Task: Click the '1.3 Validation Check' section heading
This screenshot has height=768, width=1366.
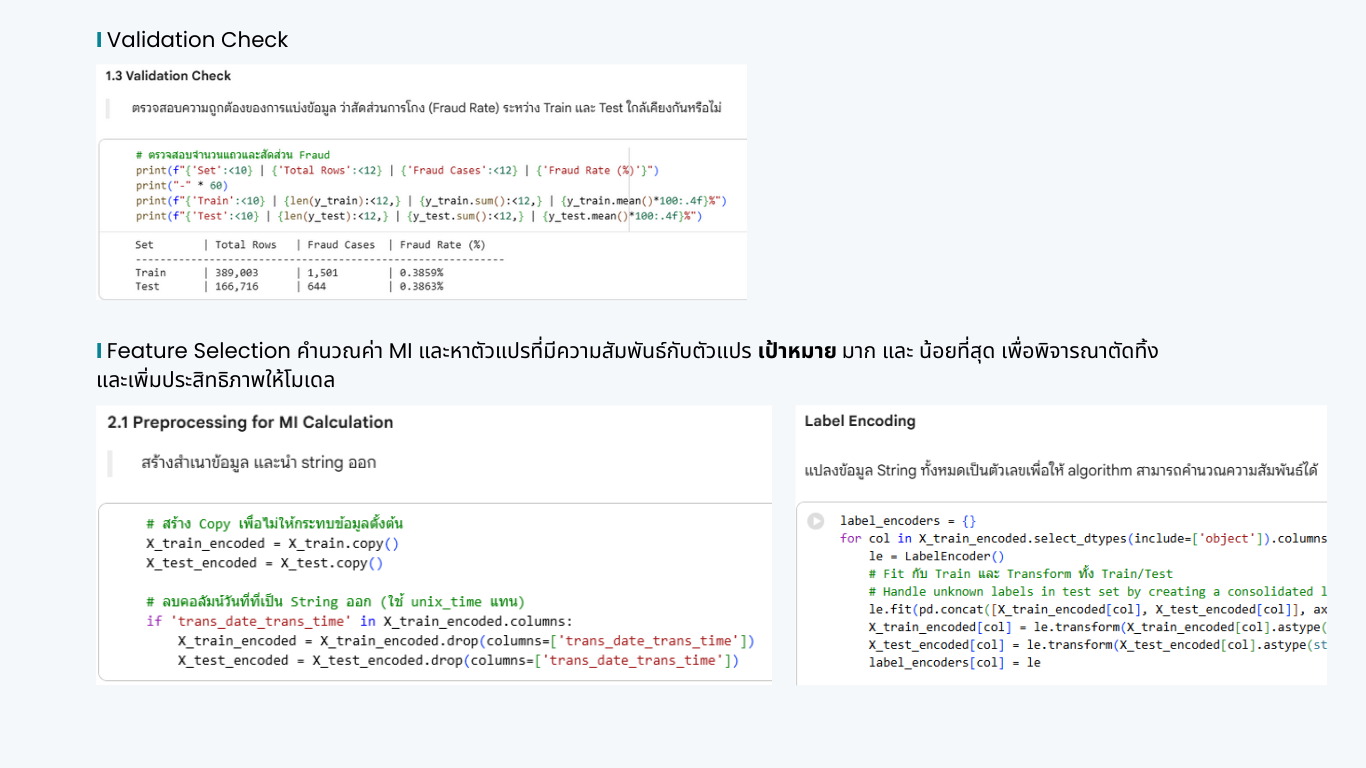Action: [x=168, y=76]
